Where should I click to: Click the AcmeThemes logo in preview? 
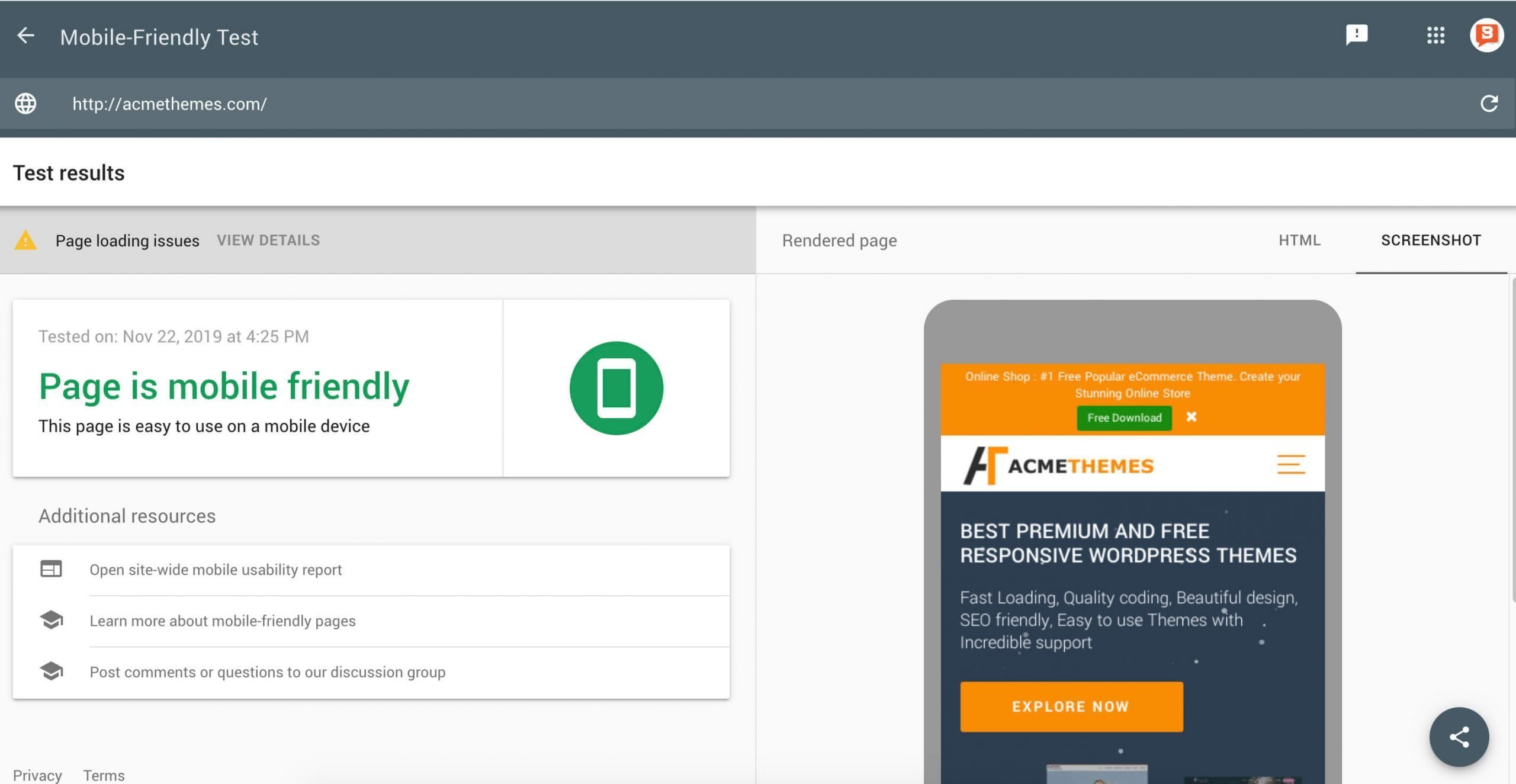pyautogui.click(x=1058, y=465)
